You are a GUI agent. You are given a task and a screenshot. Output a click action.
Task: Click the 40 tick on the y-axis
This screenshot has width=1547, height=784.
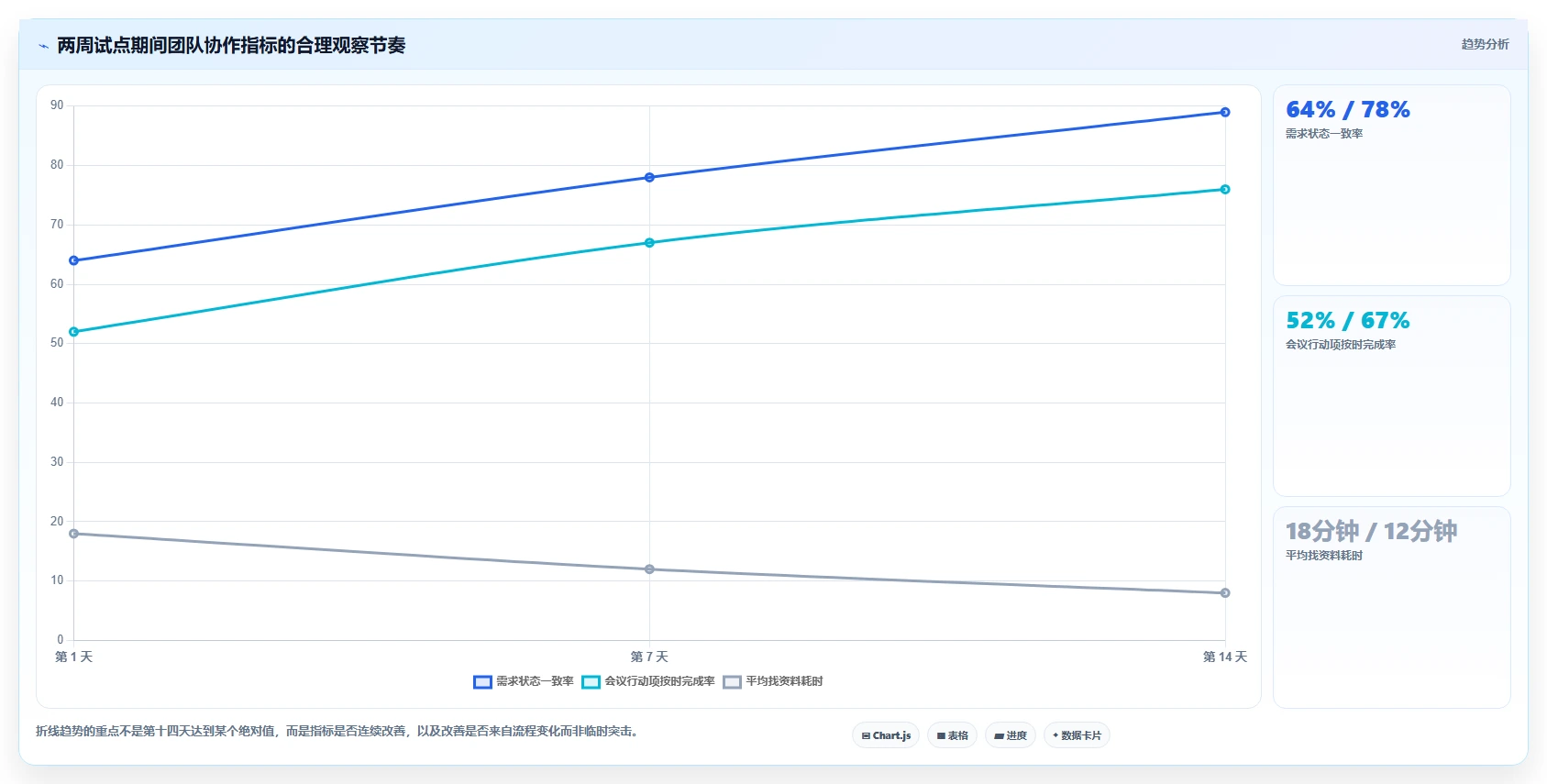pos(57,403)
